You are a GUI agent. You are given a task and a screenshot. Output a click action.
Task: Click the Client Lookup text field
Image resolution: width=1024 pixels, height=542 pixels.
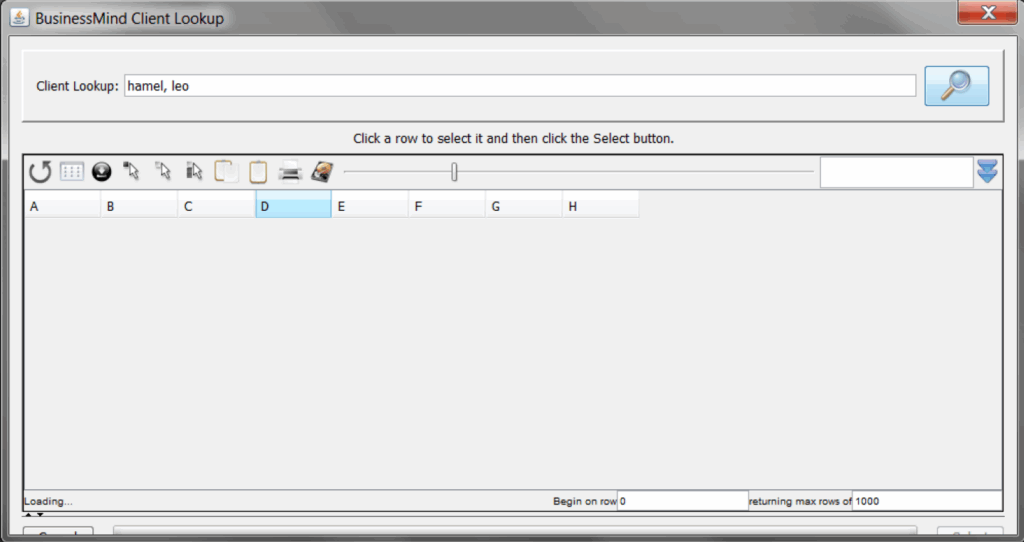tap(520, 86)
